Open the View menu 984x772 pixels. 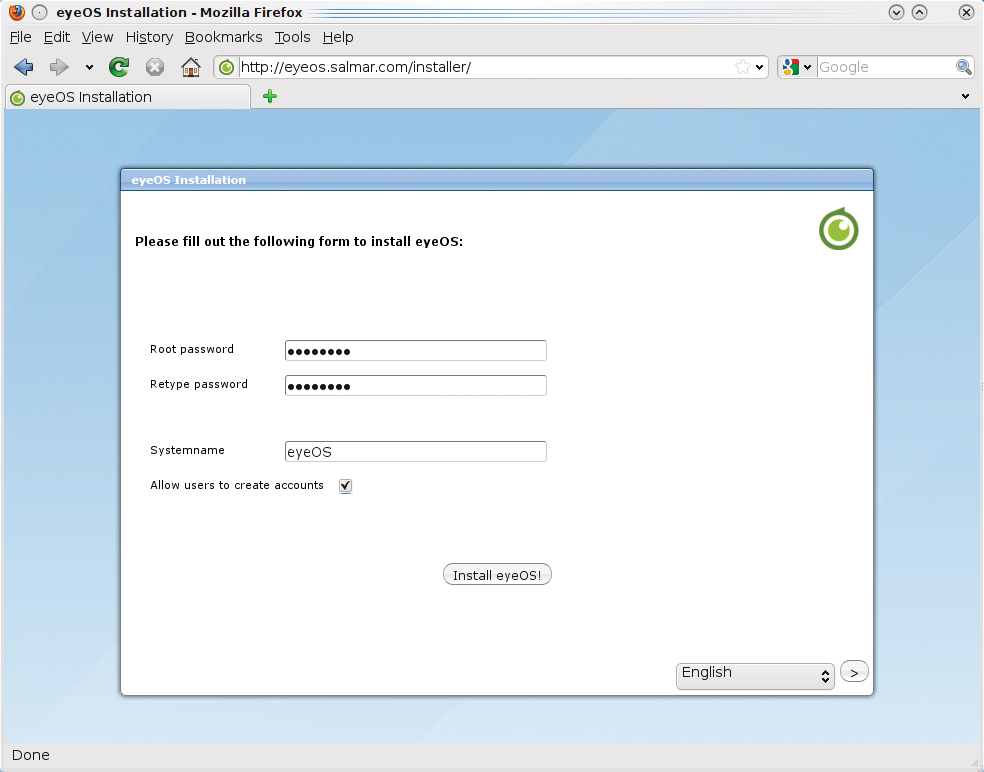coord(97,37)
